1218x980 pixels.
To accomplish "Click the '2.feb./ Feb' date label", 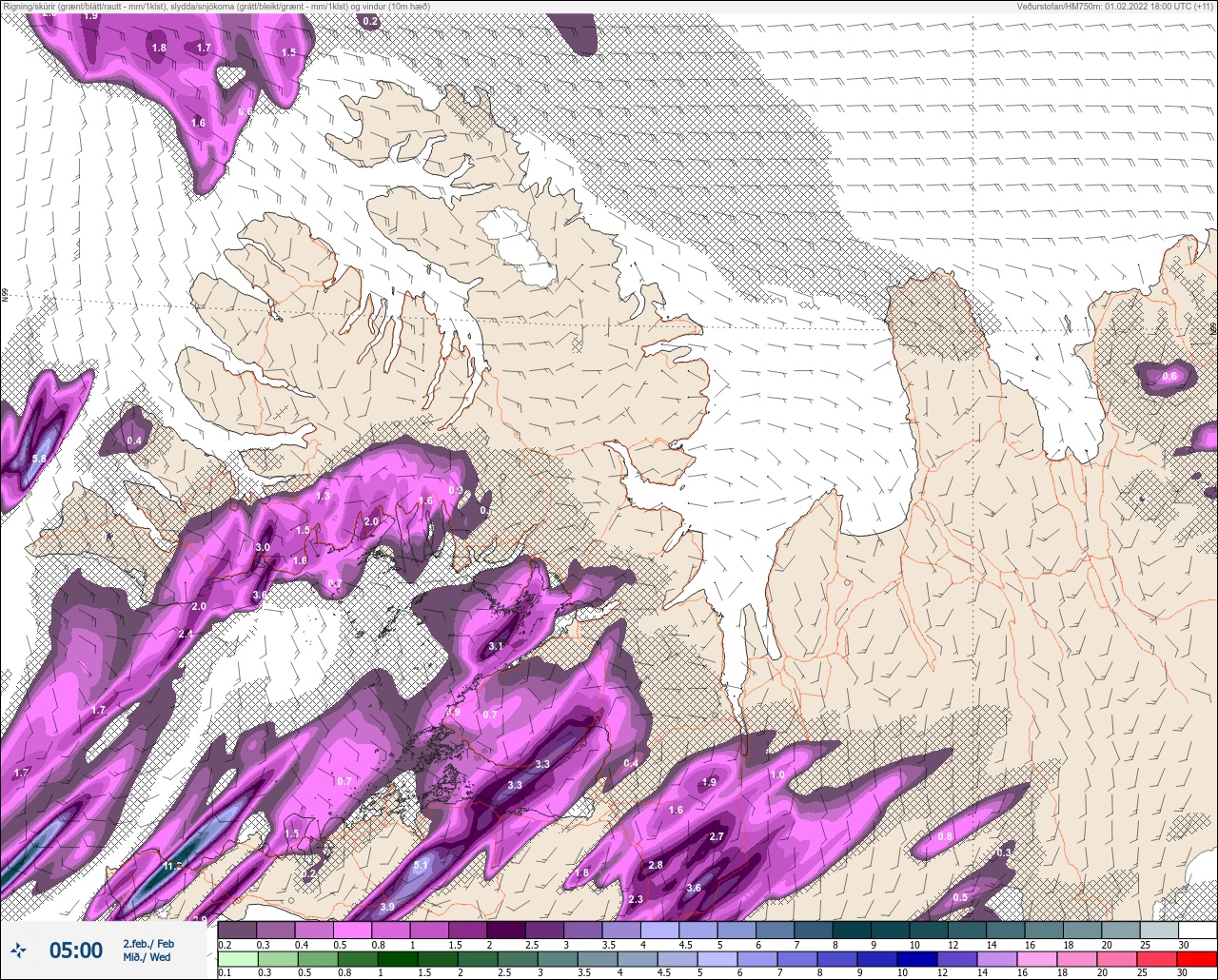I will [x=148, y=943].
